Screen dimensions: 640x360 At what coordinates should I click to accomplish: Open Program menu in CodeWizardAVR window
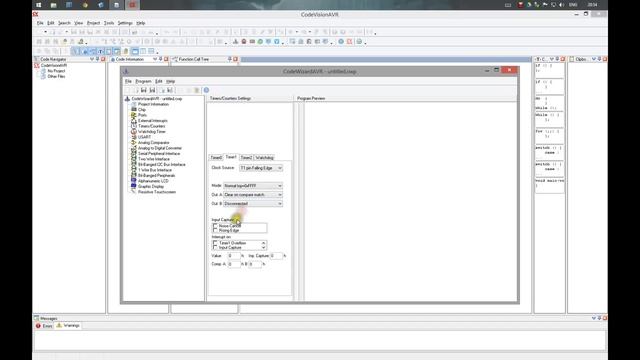143,81
